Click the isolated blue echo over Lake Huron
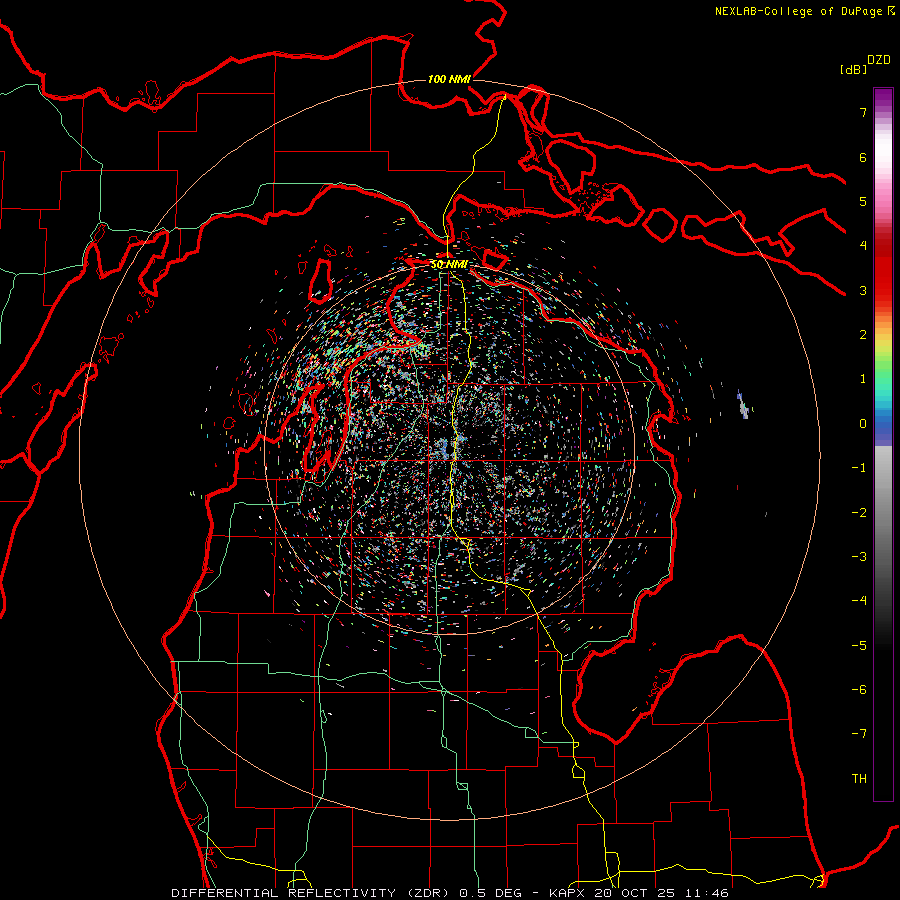 [x=743, y=404]
